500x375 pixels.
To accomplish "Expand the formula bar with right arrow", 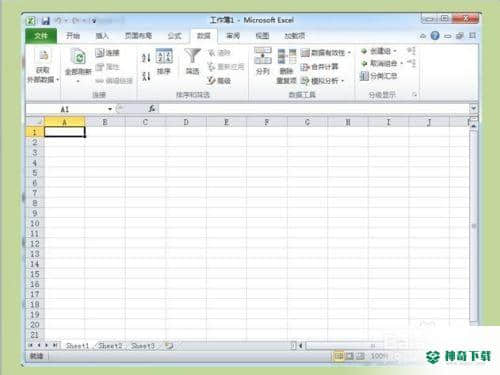I will [x=473, y=108].
